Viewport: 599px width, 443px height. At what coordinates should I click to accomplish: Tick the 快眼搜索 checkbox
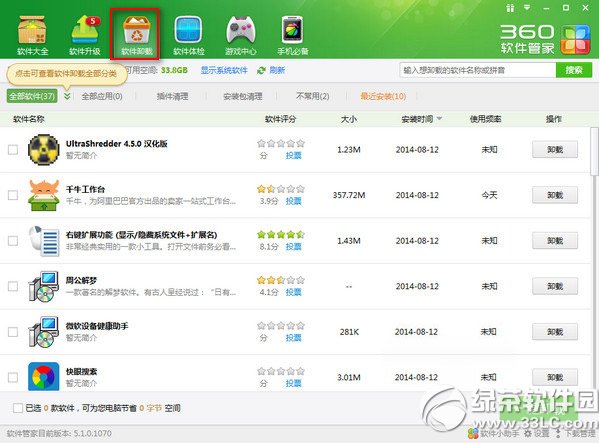tap(13, 377)
